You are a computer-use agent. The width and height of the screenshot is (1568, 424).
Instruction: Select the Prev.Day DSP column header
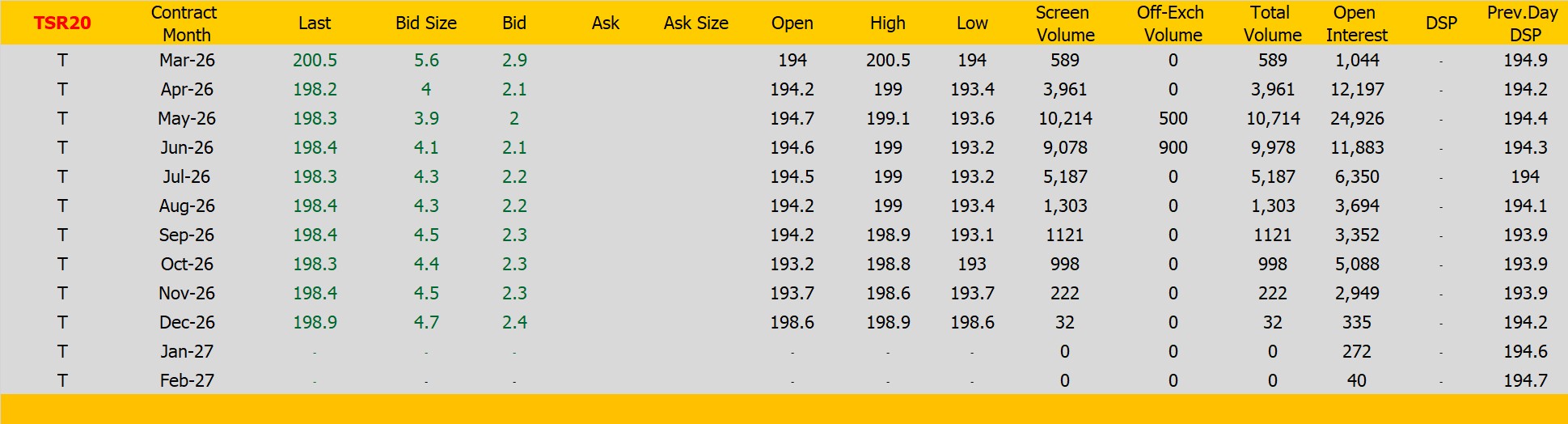(1524, 23)
